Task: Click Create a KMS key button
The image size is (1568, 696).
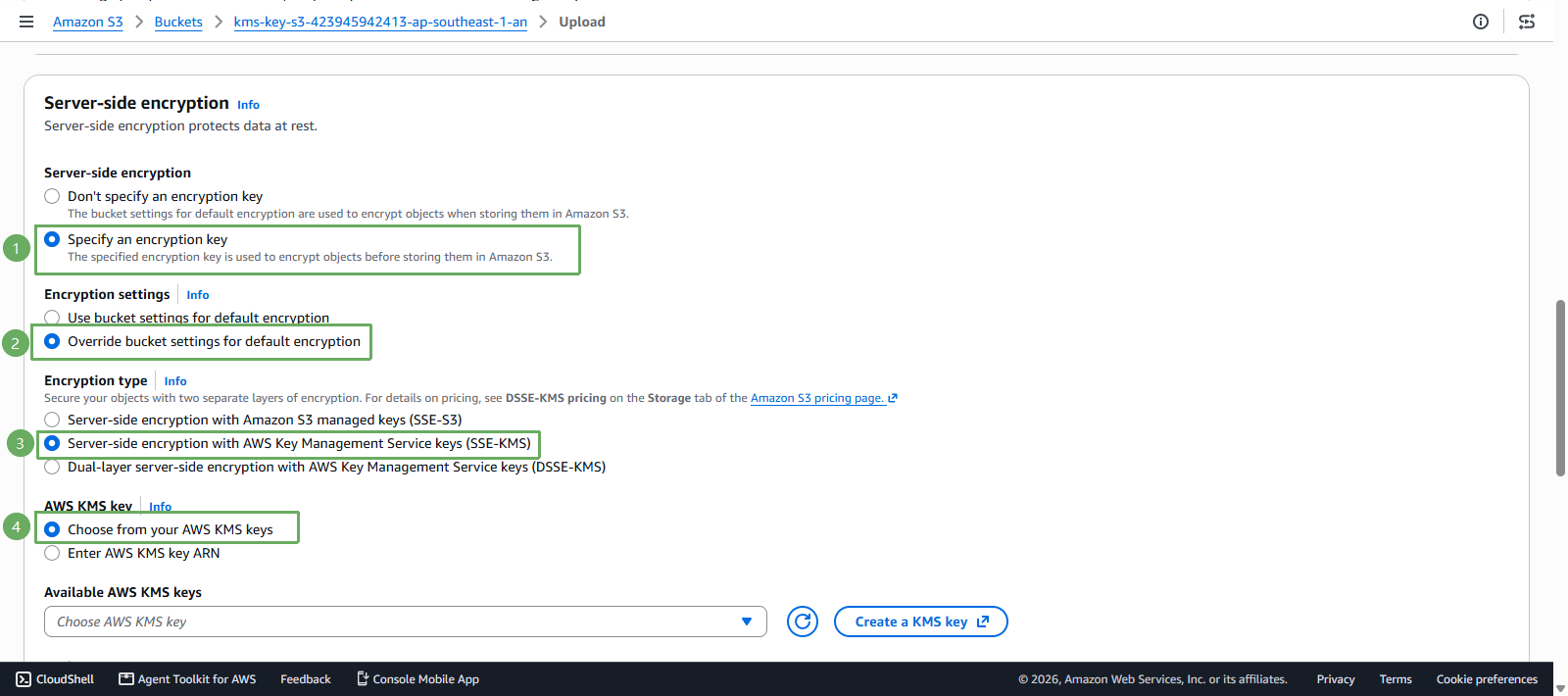Action: tap(921, 621)
